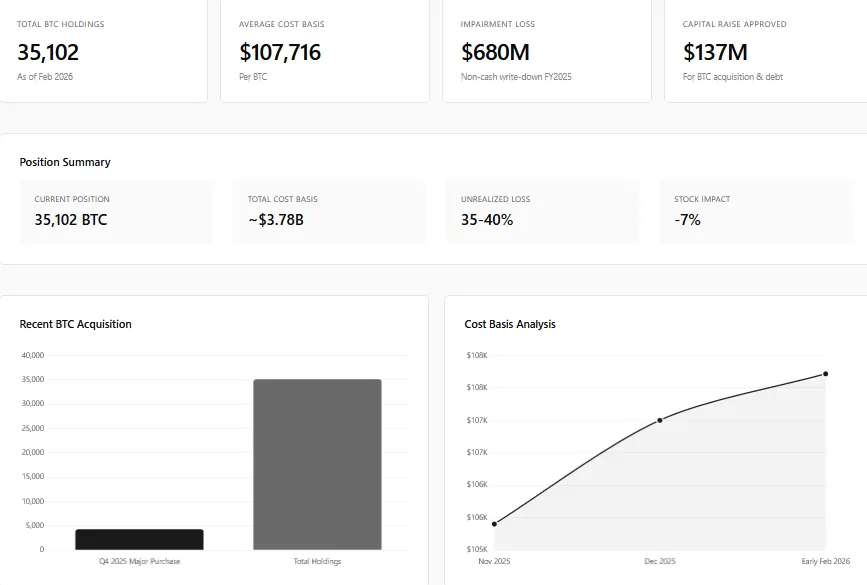Click the Nov 2025 data point on line
Viewport: 867px width, 585px height.
coord(494,524)
